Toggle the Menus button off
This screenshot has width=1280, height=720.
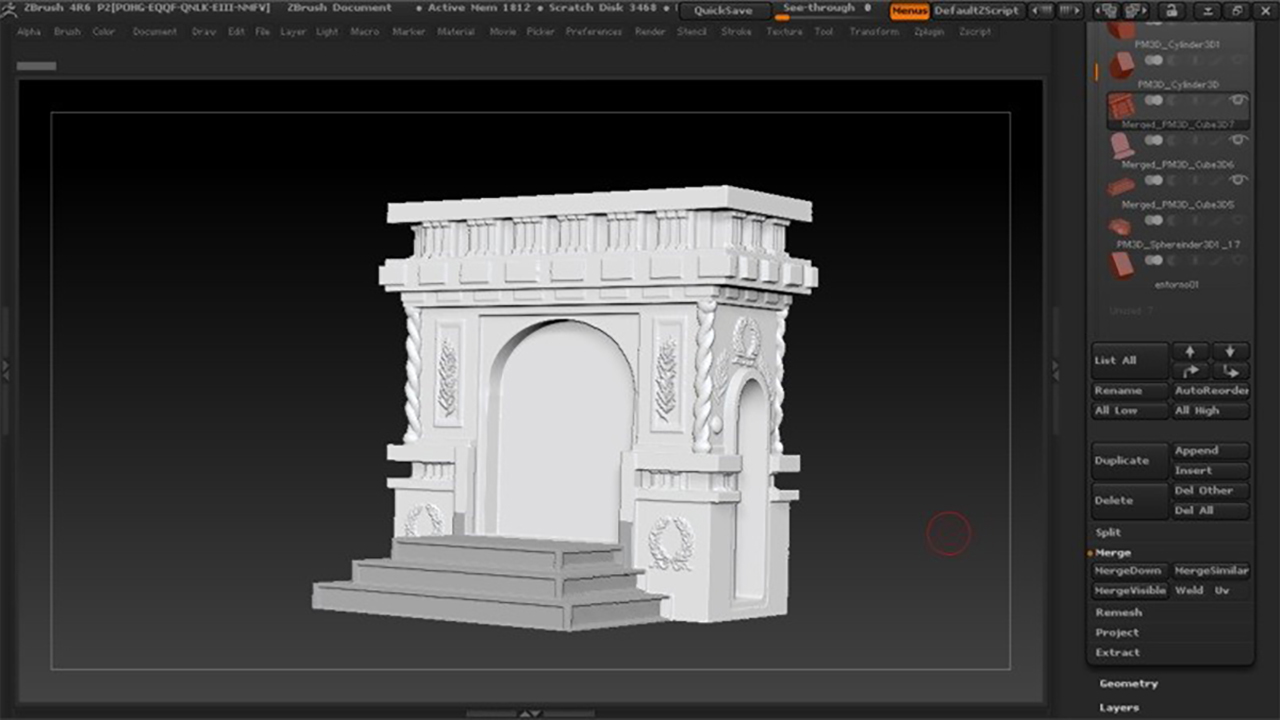[x=909, y=11]
